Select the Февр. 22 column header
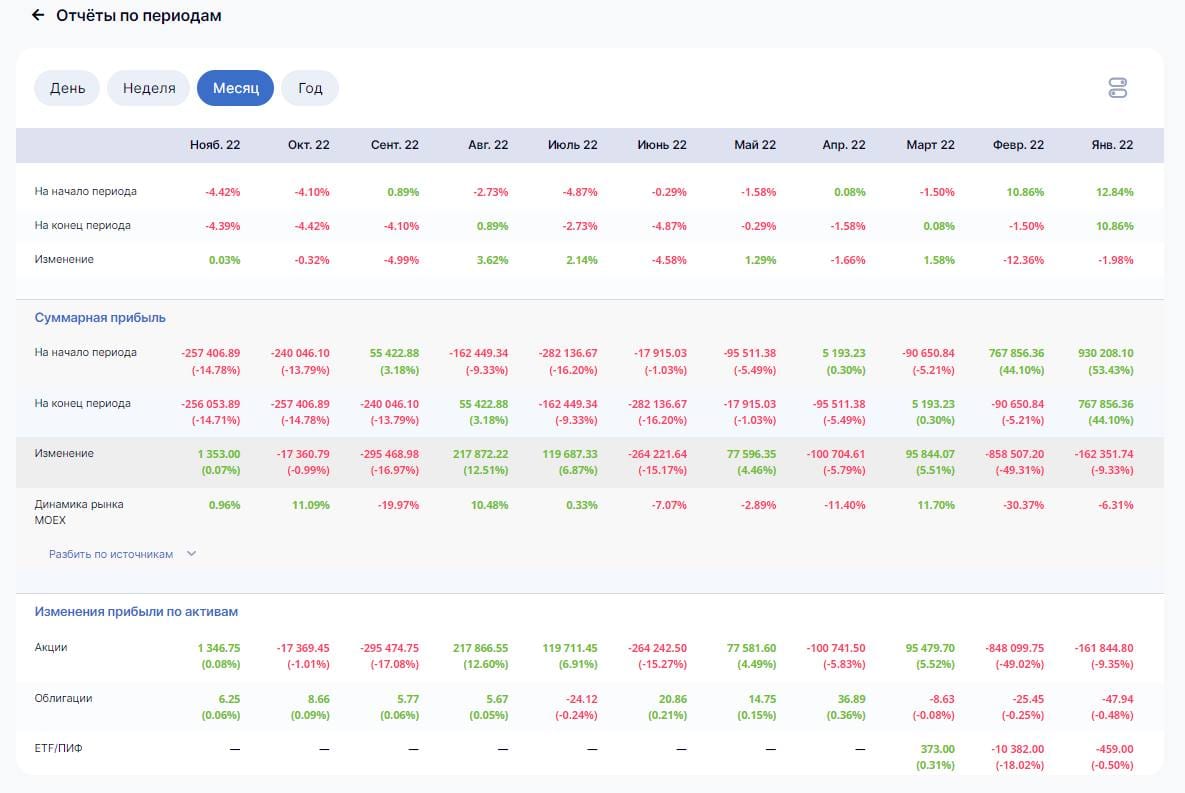This screenshot has width=1185, height=793. [1018, 145]
